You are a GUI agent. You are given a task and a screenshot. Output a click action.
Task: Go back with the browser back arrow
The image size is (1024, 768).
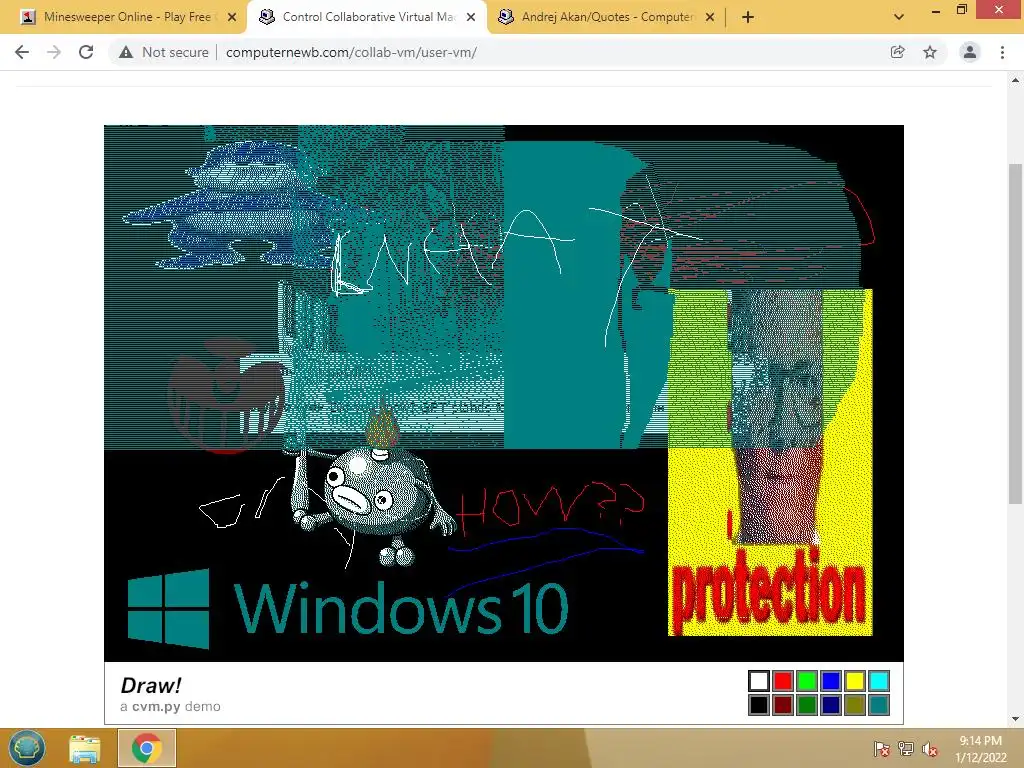[x=22, y=52]
